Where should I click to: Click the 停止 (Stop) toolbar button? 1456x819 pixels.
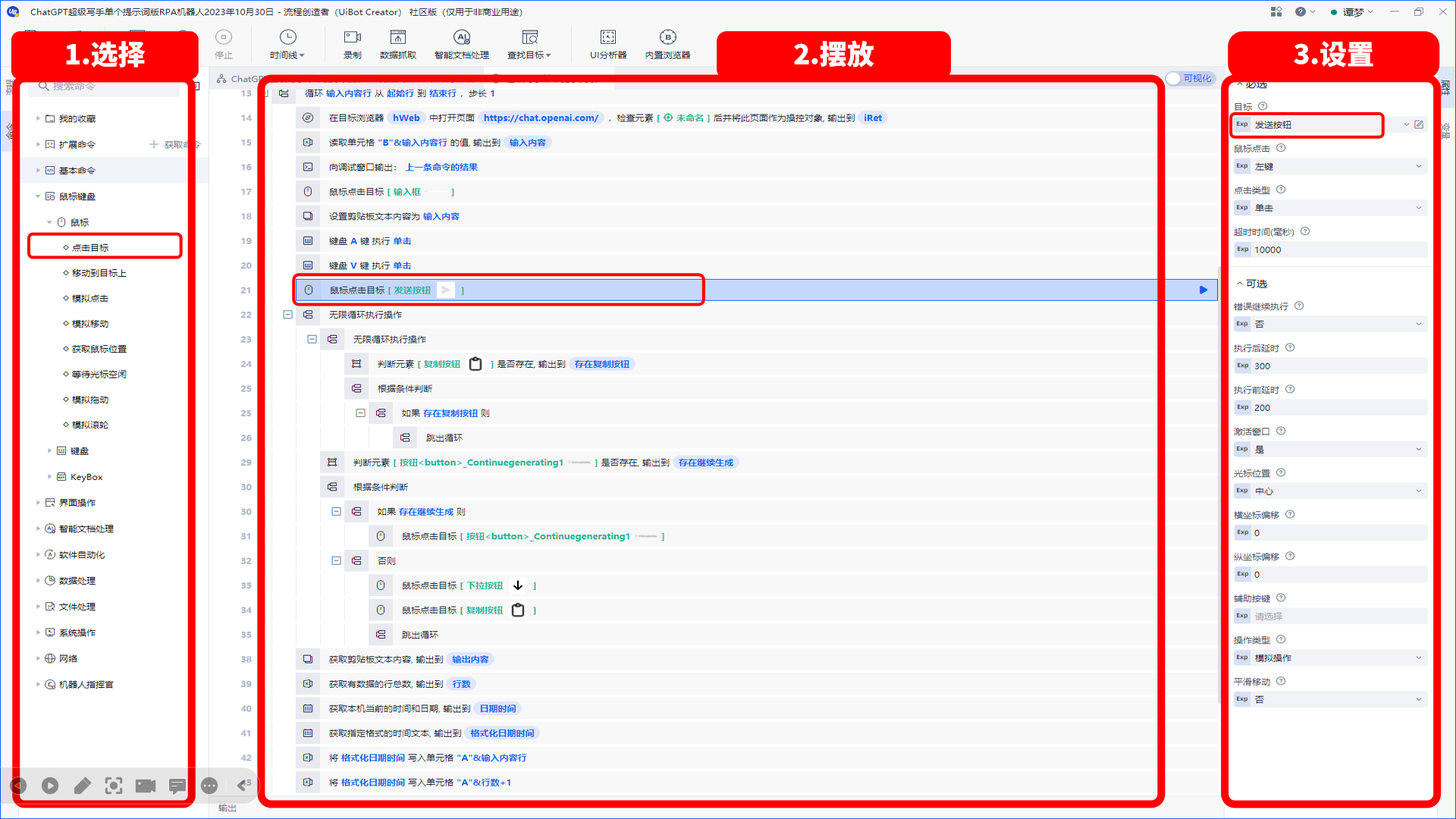coord(223,44)
